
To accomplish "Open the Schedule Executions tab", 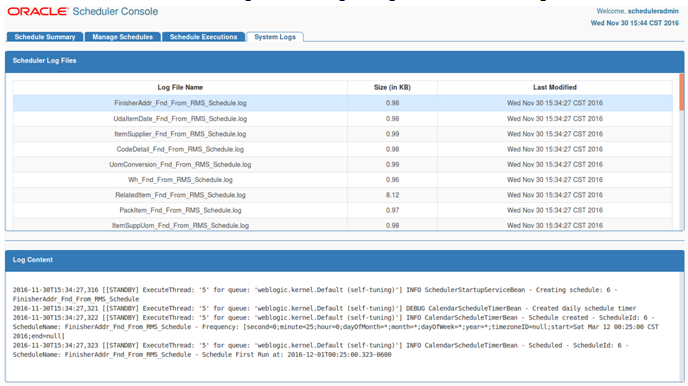I will pyautogui.click(x=204, y=37).
